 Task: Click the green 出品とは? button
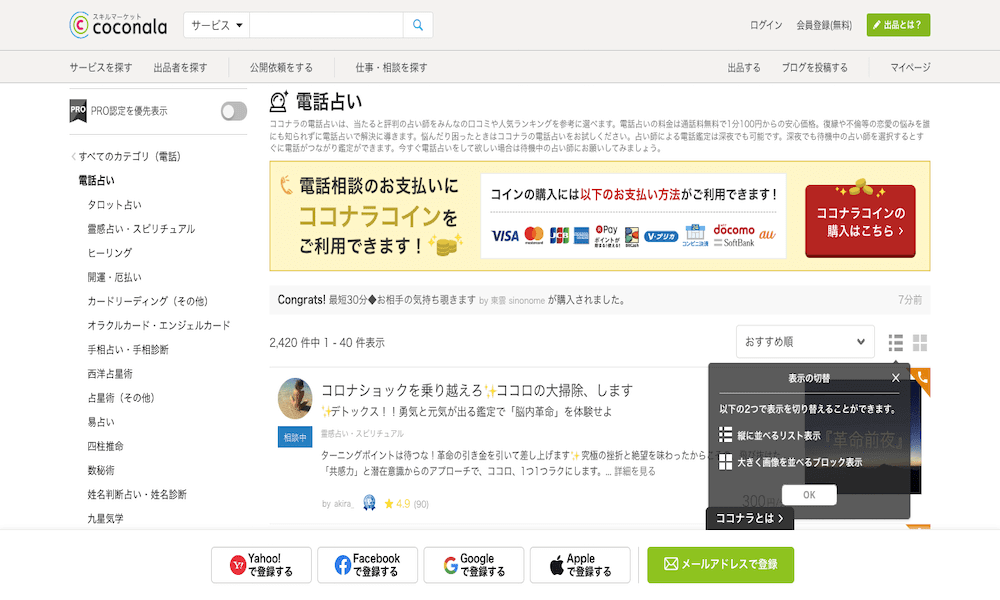(898, 25)
